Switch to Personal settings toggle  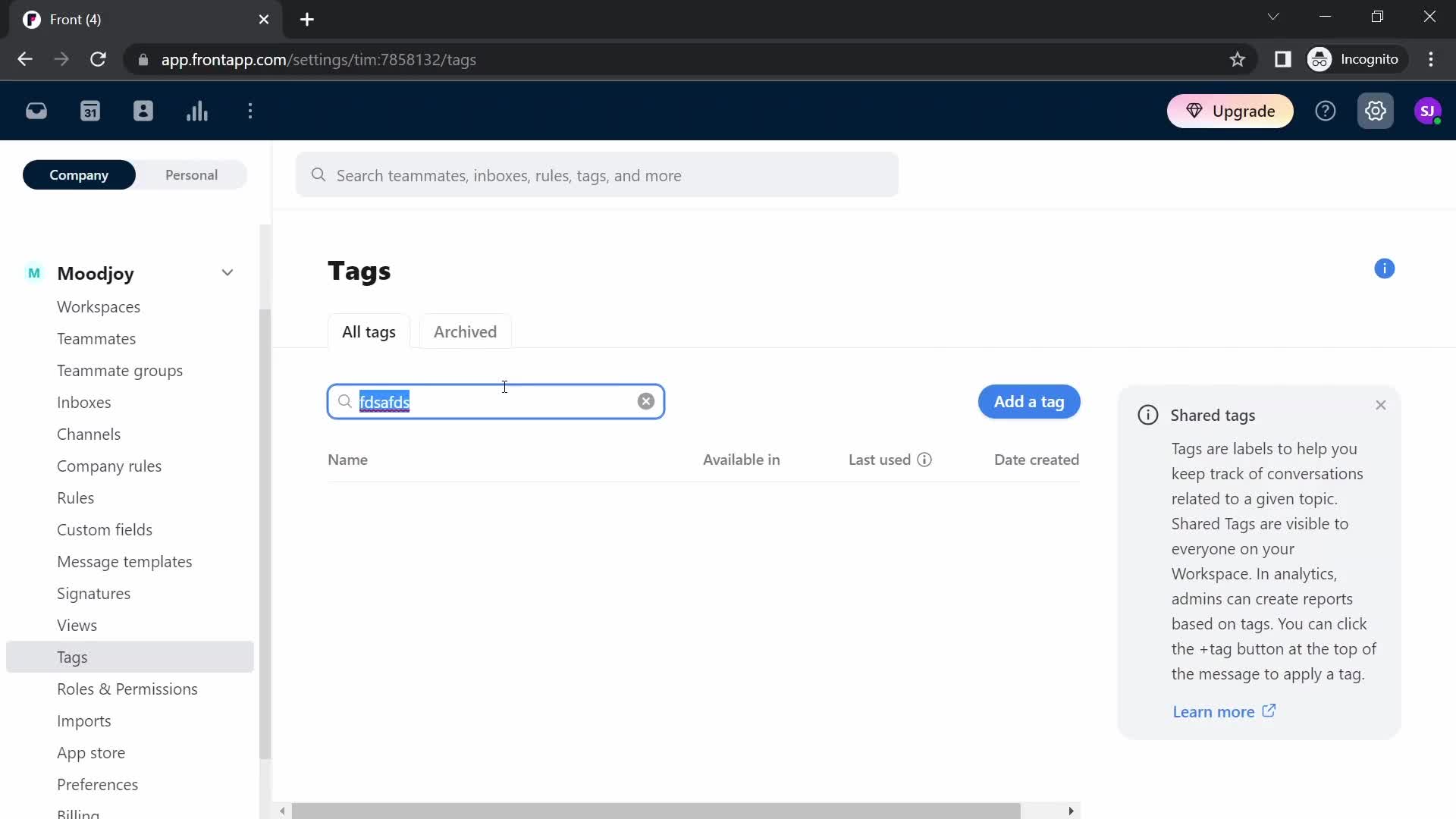click(191, 175)
